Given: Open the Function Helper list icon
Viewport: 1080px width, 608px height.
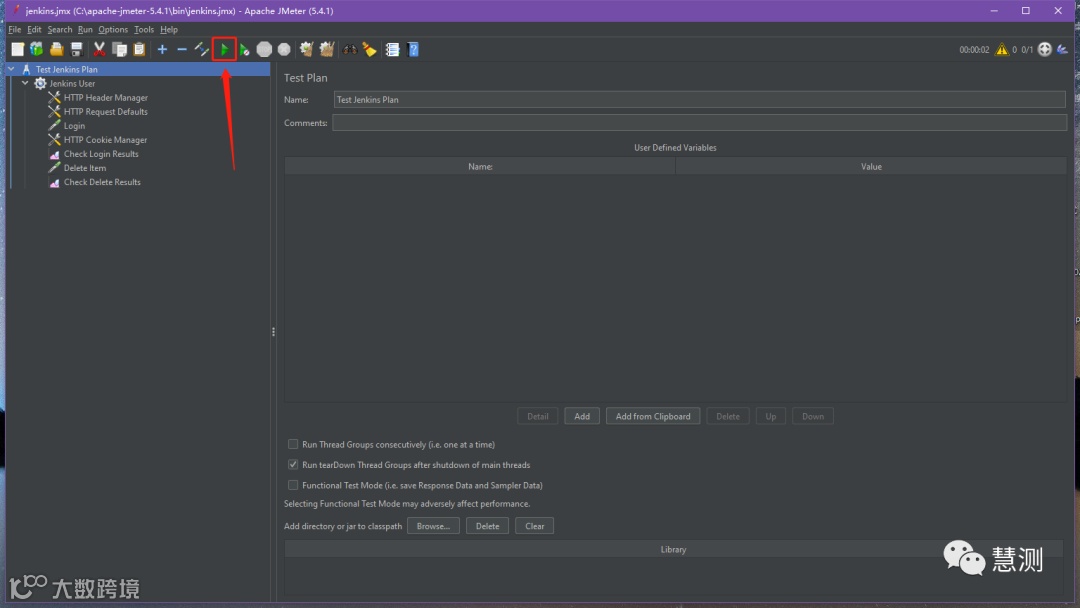Looking at the screenshot, I should point(393,49).
